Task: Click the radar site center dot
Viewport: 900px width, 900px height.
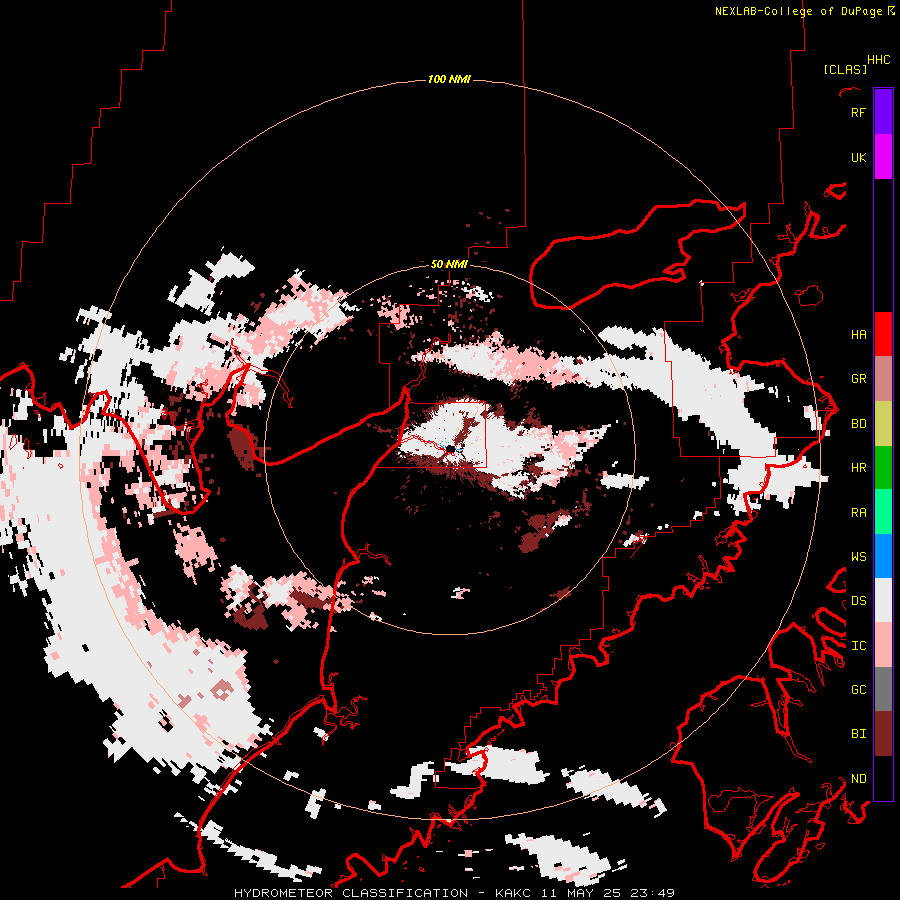Action: (x=451, y=448)
